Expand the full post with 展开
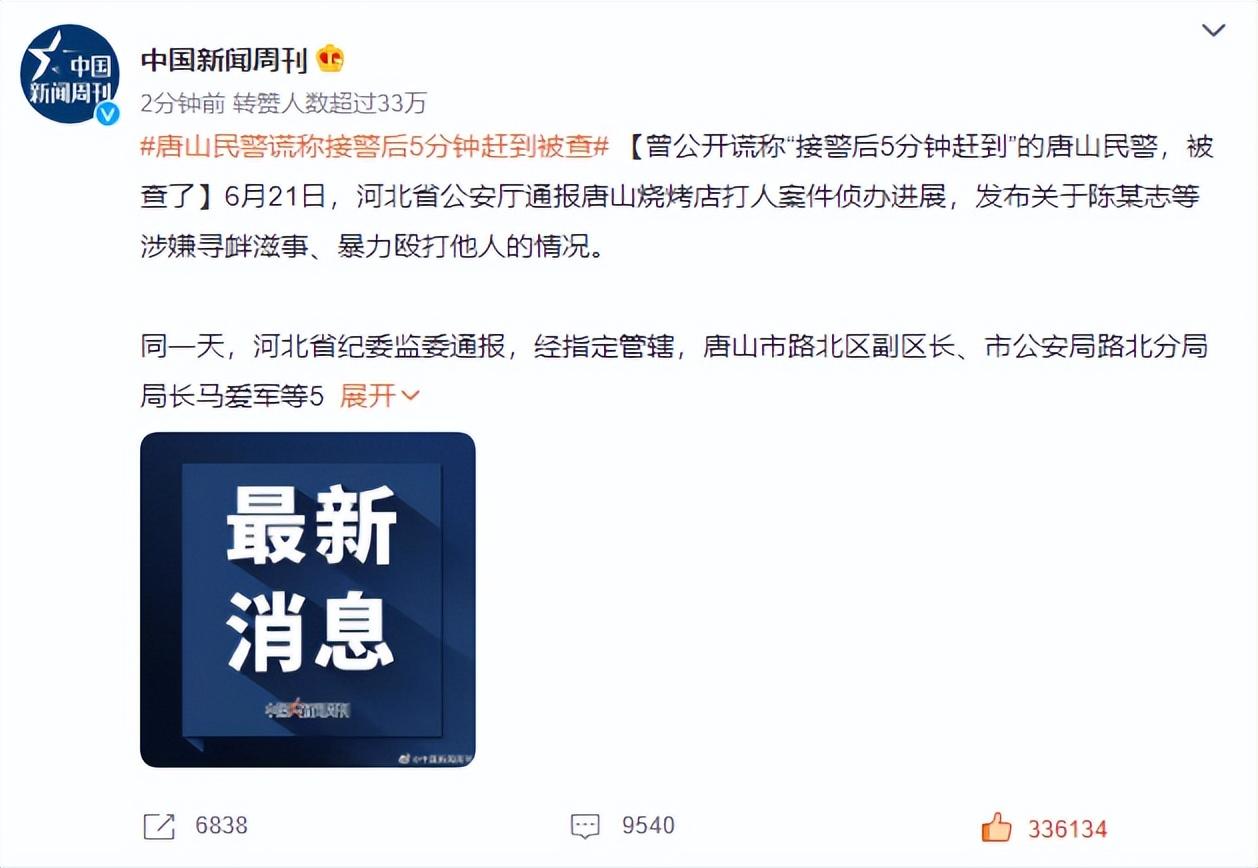Image resolution: width=1258 pixels, height=868 pixels. coord(367,396)
